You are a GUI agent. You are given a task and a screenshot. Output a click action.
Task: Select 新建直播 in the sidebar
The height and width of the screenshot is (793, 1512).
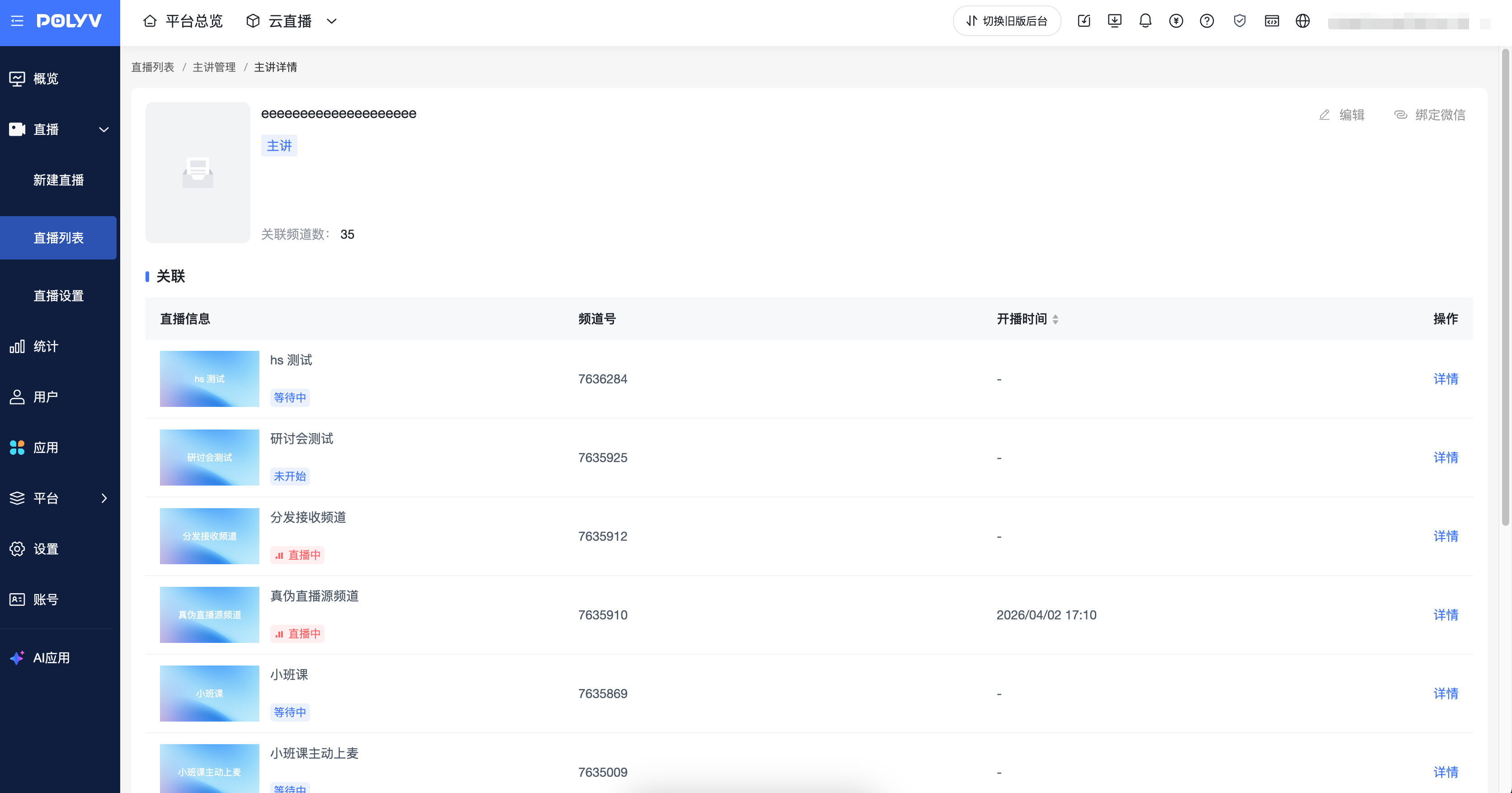[59, 180]
